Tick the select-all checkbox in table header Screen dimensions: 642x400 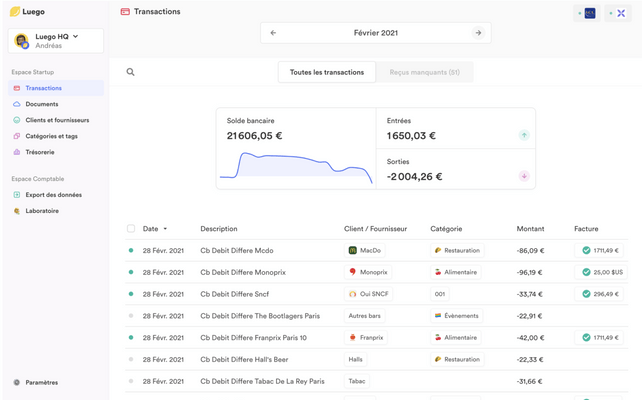click(x=131, y=229)
